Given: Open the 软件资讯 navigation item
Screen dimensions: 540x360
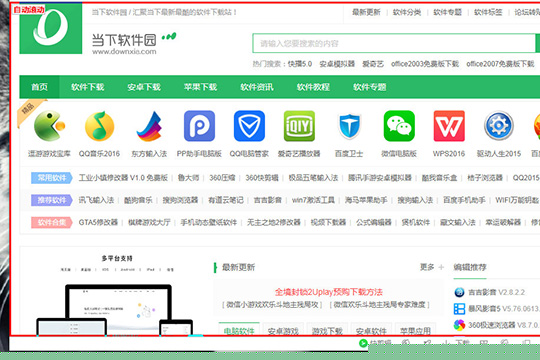Looking at the screenshot, I should pyautogui.click(x=257, y=87).
